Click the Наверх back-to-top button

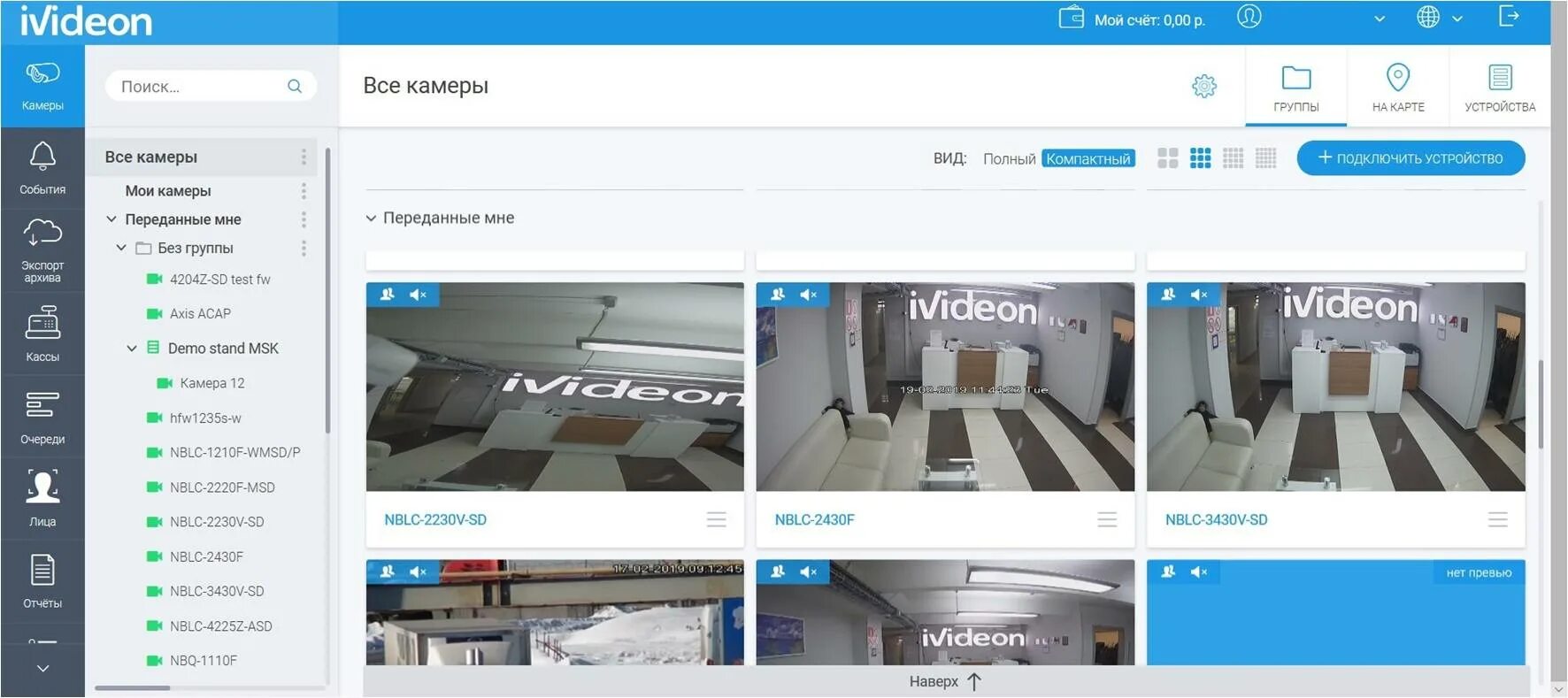945,681
